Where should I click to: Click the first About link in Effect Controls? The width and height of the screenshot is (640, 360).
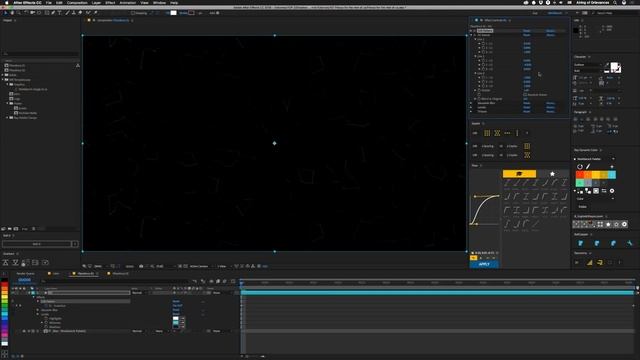coord(550,31)
